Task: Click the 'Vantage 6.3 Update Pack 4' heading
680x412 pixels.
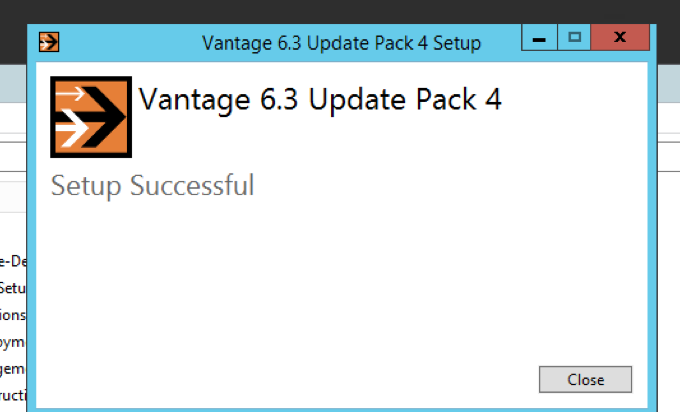Action: [320, 100]
